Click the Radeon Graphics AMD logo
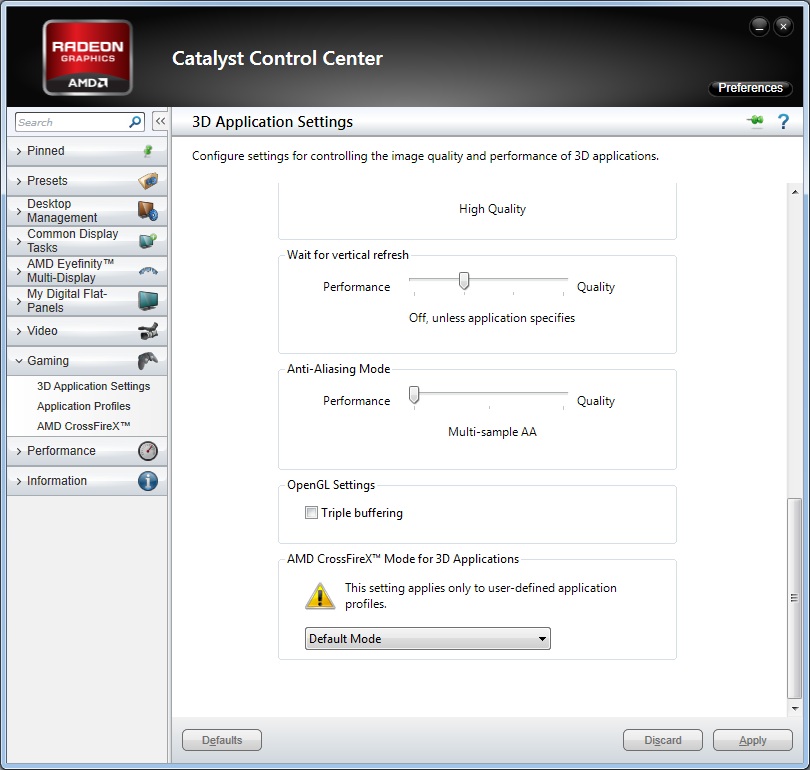Image resolution: width=810 pixels, height=770 pixels. [x=87, y=57]
